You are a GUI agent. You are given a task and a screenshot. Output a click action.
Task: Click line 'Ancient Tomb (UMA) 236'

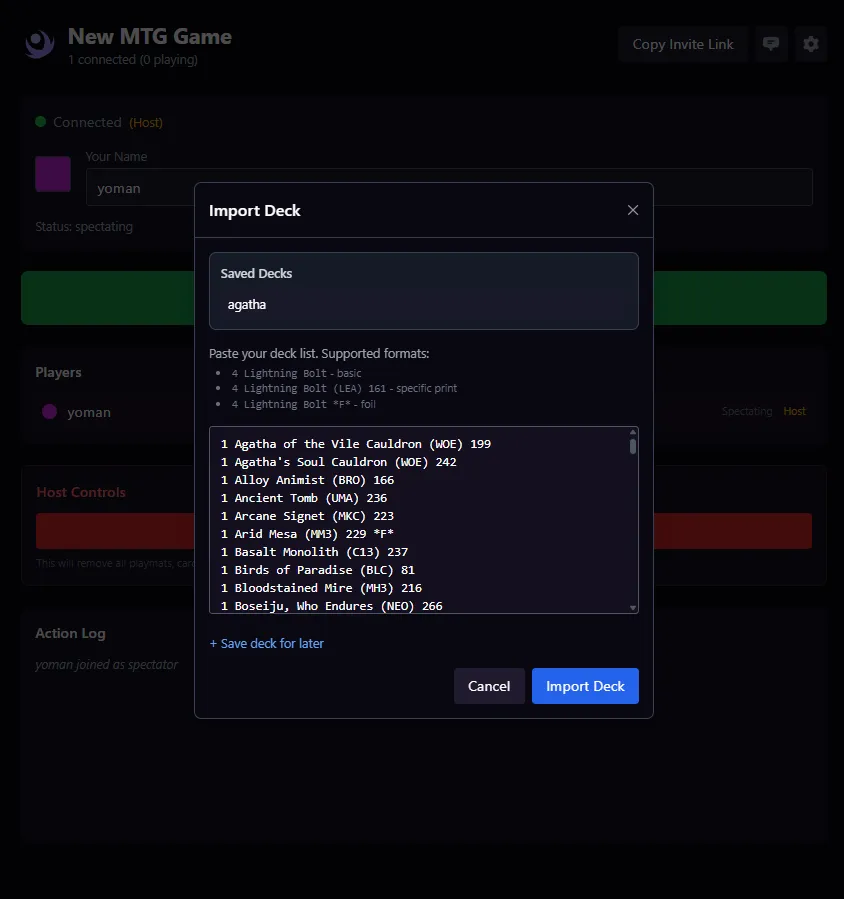point(304,498)
